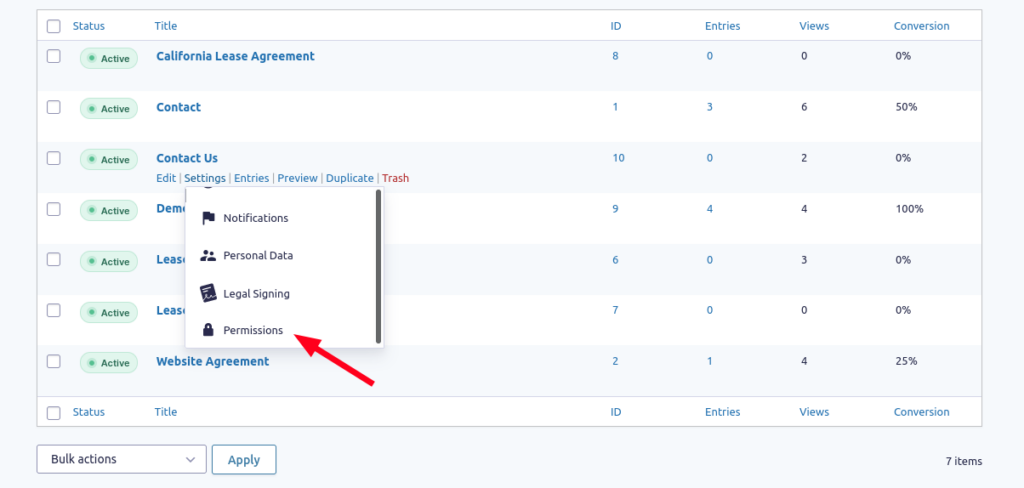Viewport: 1024px width, 488px height.
Task: Check the Website Agreement row checkbox
Action: [x=54, y=361]
